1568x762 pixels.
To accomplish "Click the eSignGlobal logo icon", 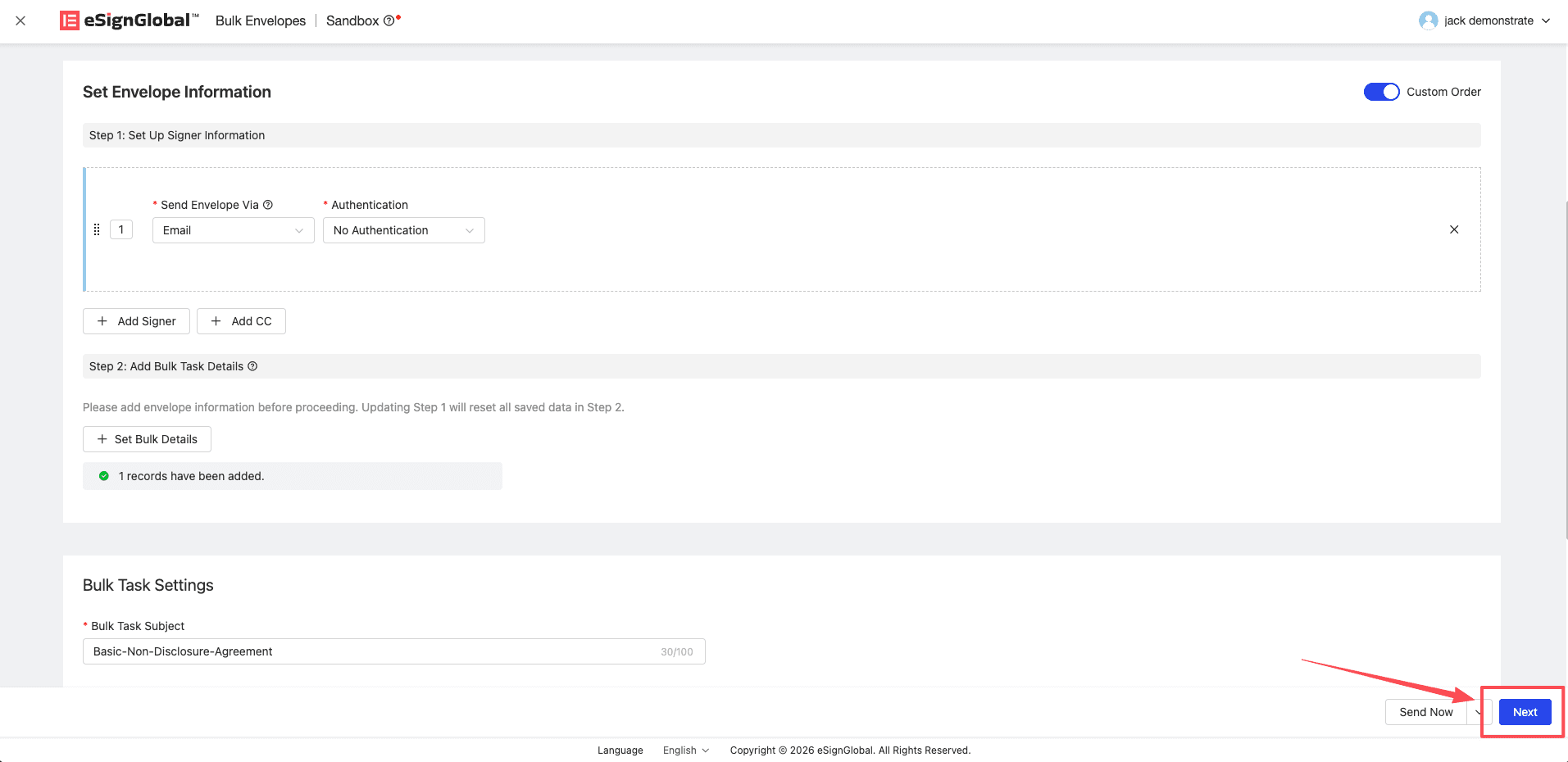I will click(70, 20).
